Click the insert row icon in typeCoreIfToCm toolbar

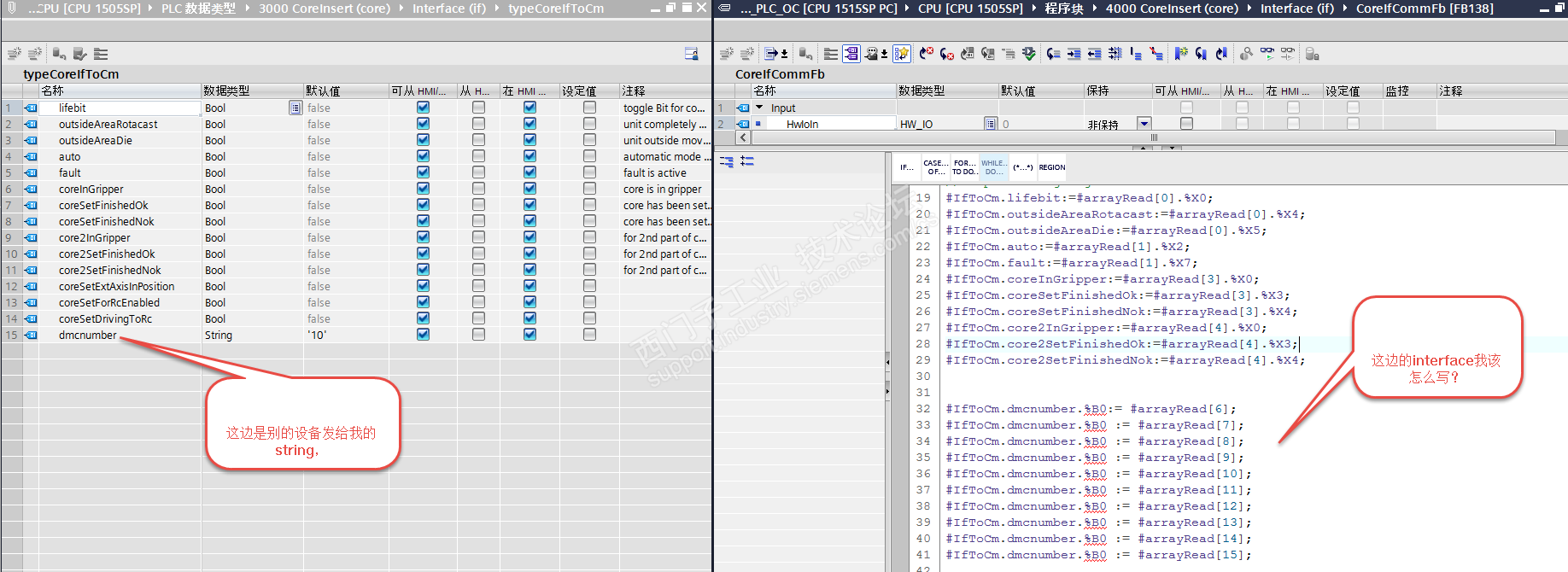pos(14,54)
